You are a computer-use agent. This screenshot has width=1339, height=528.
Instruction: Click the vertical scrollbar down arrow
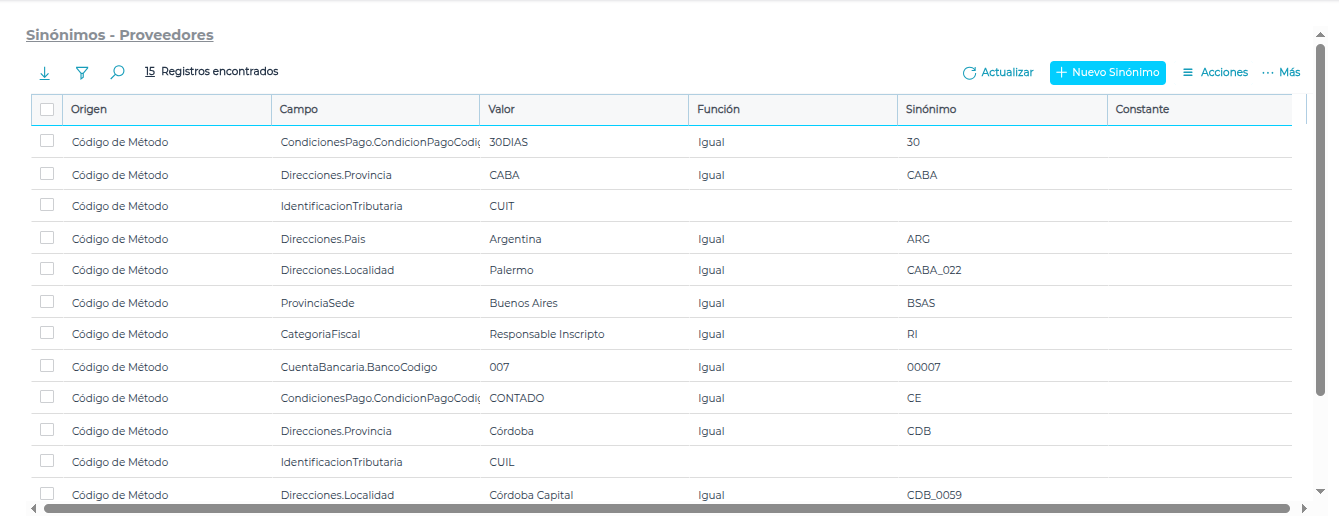1321,490
